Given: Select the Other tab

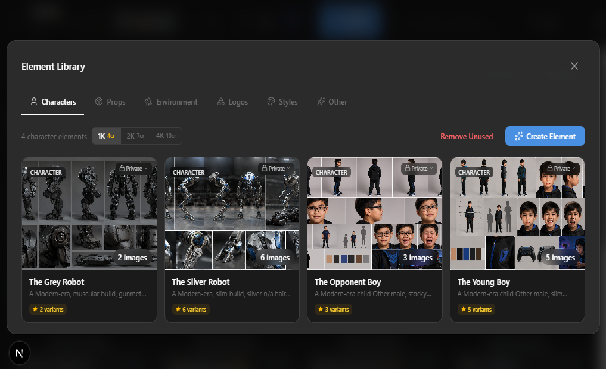Looking at the screenshot, I should [332, 102].
